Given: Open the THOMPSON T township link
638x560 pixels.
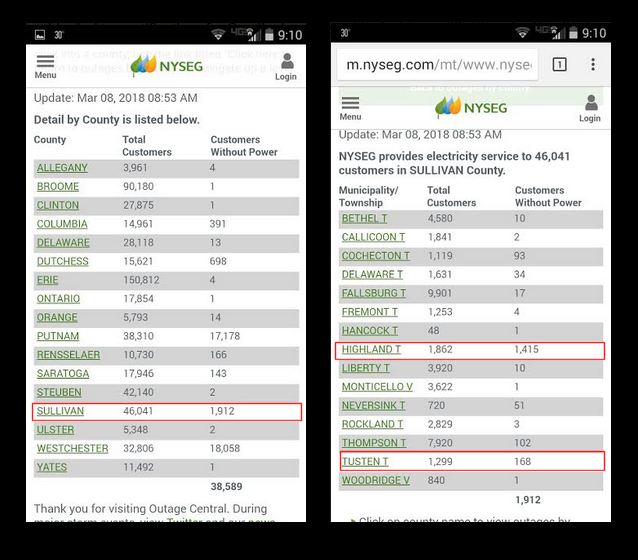Looking at the screenshot, I should coord(374,443).
